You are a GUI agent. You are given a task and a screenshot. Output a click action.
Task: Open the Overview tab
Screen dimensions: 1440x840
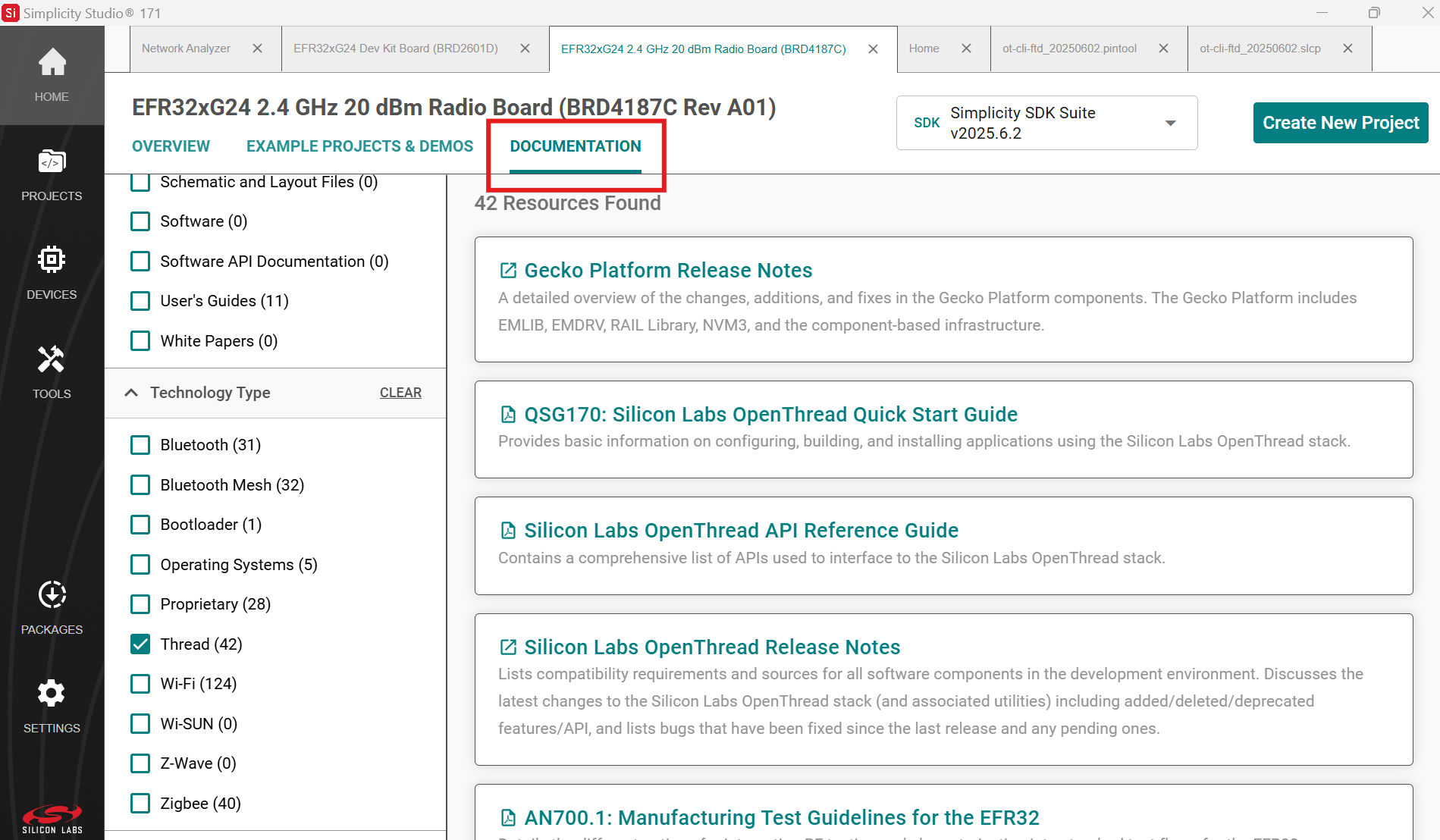[x=171, y=146]
